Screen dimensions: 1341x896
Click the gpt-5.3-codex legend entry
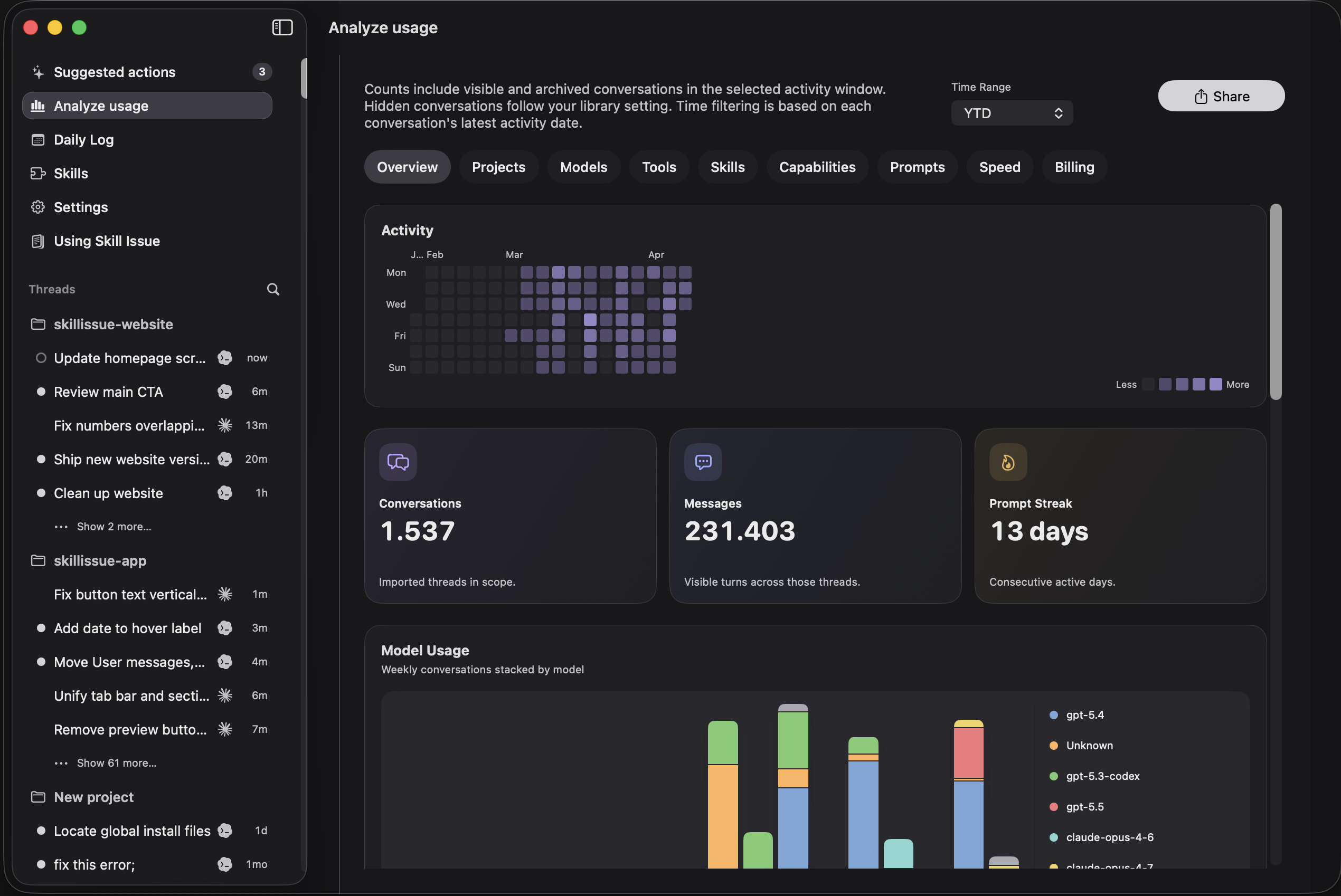point(1094,776)
